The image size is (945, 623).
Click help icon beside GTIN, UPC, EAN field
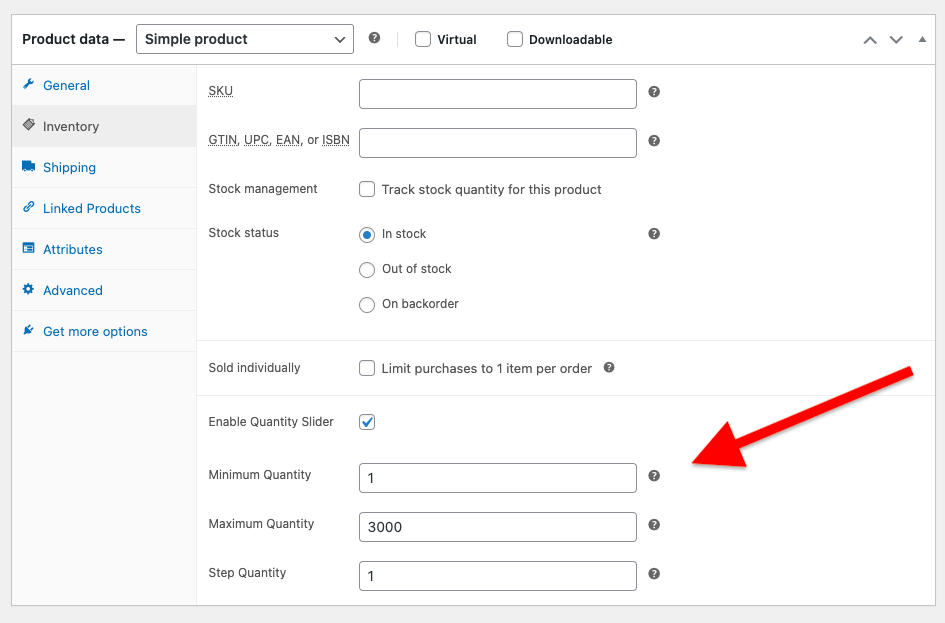pyautogui.click(x=654, y=141)
